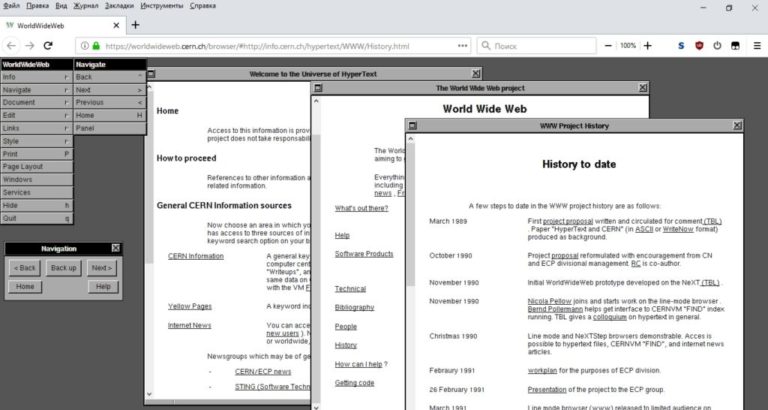
Task: Expand the Edit submenu
Action: (37, 116)
